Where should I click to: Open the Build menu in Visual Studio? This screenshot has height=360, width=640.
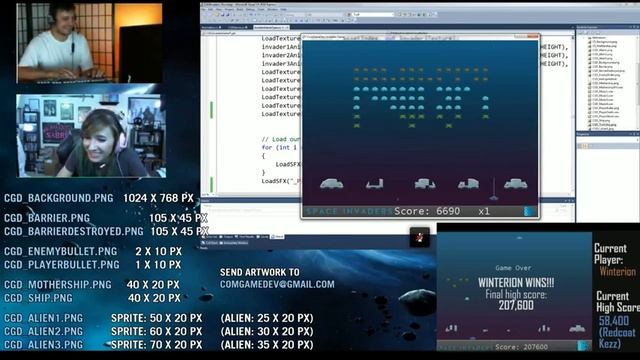(x=240, y=9)
